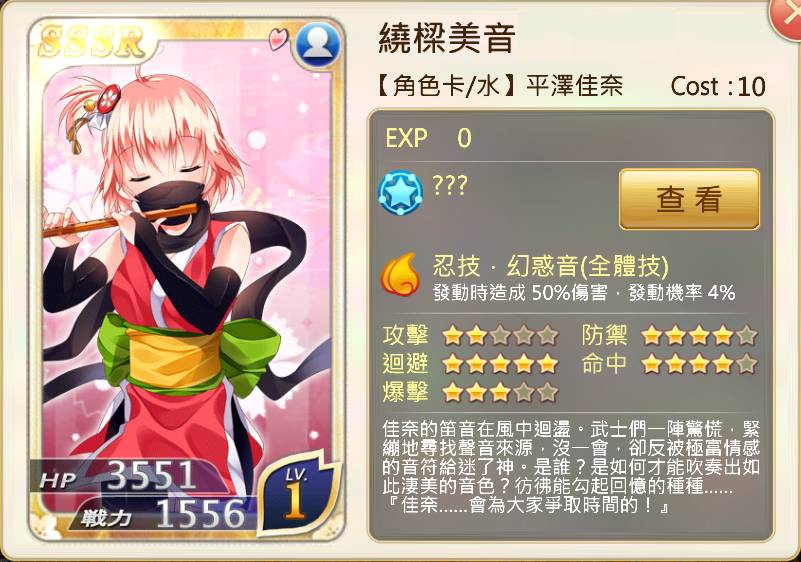Click the blue profile avatar icon

tap(318, 45)
